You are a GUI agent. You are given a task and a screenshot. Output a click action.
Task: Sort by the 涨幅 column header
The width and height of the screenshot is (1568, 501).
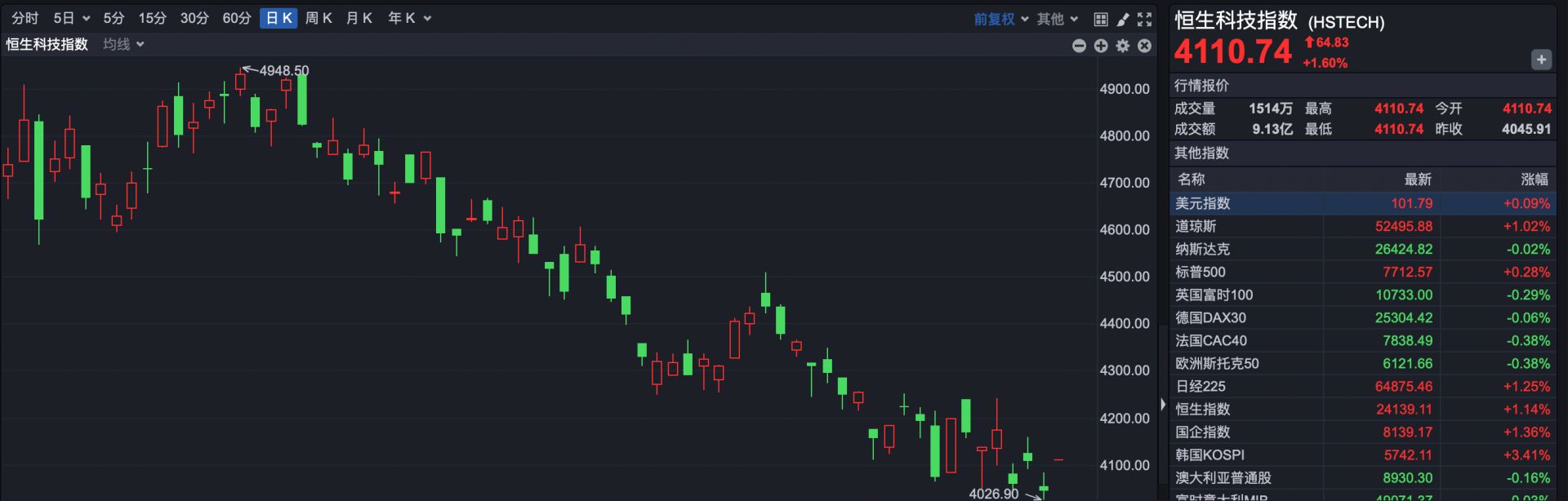tap(1535, 180)
